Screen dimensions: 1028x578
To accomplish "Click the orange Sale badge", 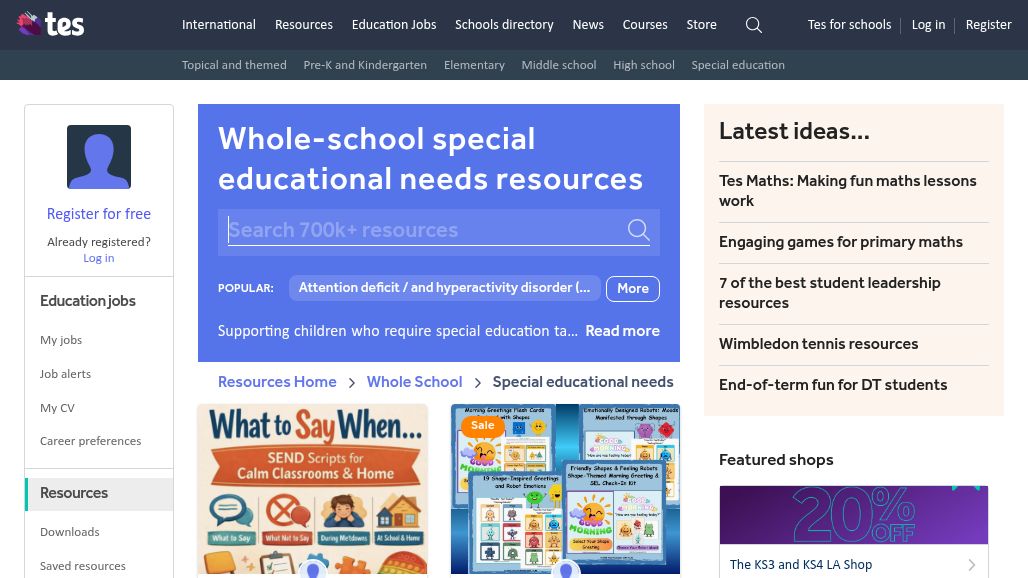I will click(483, 425).
